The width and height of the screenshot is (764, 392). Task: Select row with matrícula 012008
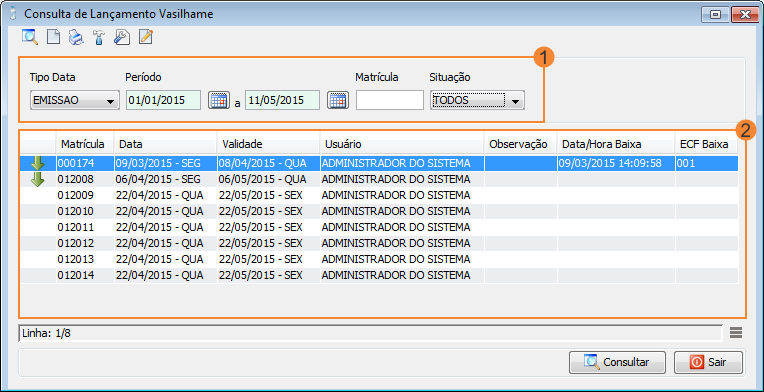coord(379,179)
